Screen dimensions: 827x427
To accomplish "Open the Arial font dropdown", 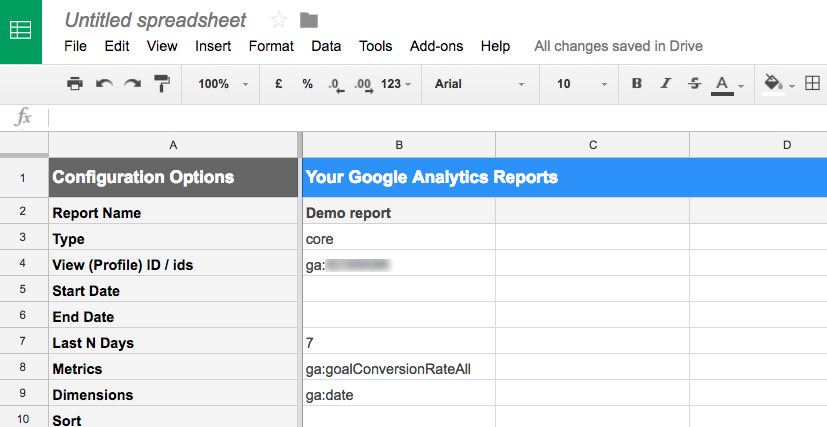I will (x=479, y=84).
